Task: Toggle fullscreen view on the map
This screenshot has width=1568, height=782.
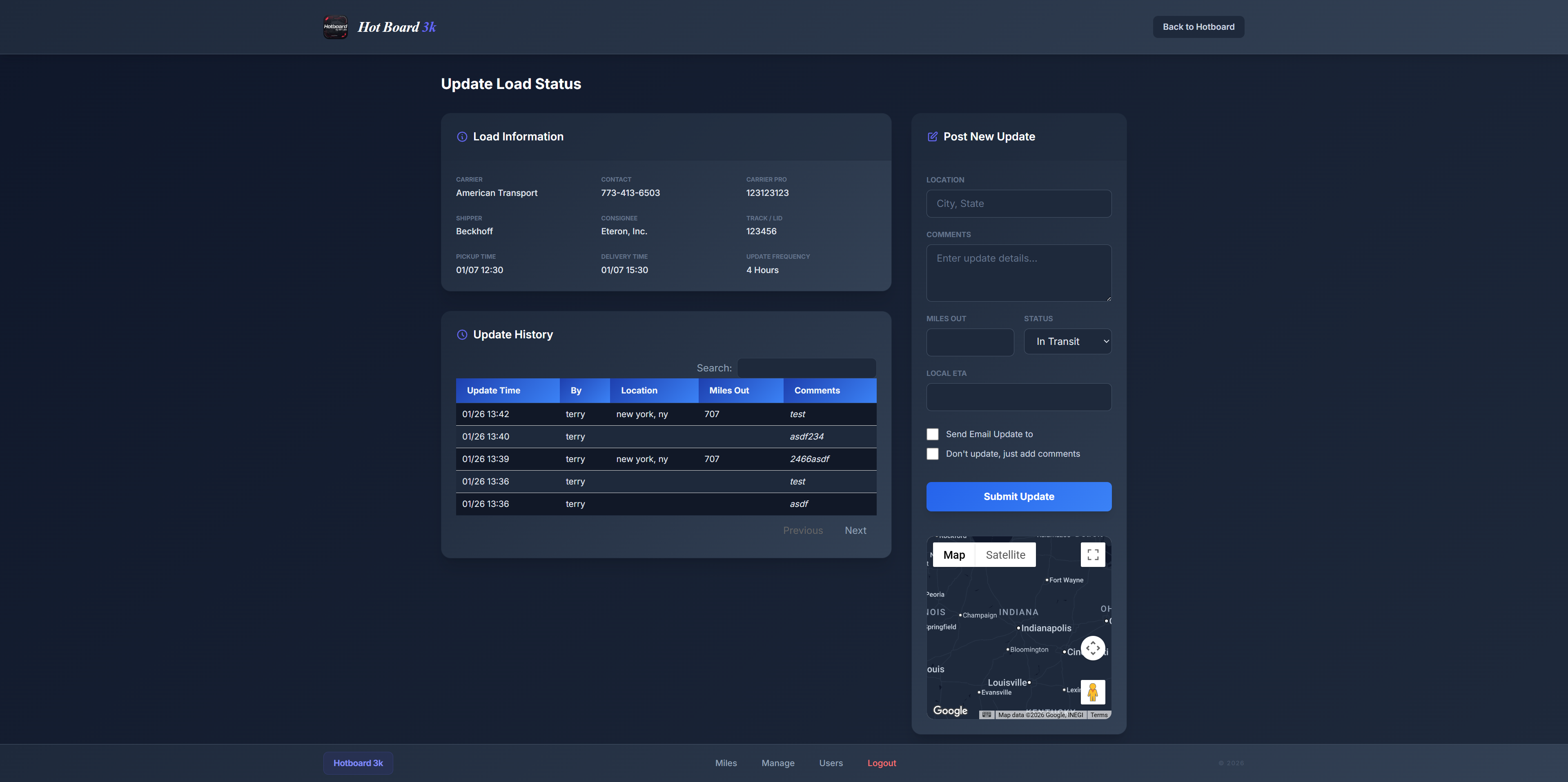Action: pos(1093,554)
